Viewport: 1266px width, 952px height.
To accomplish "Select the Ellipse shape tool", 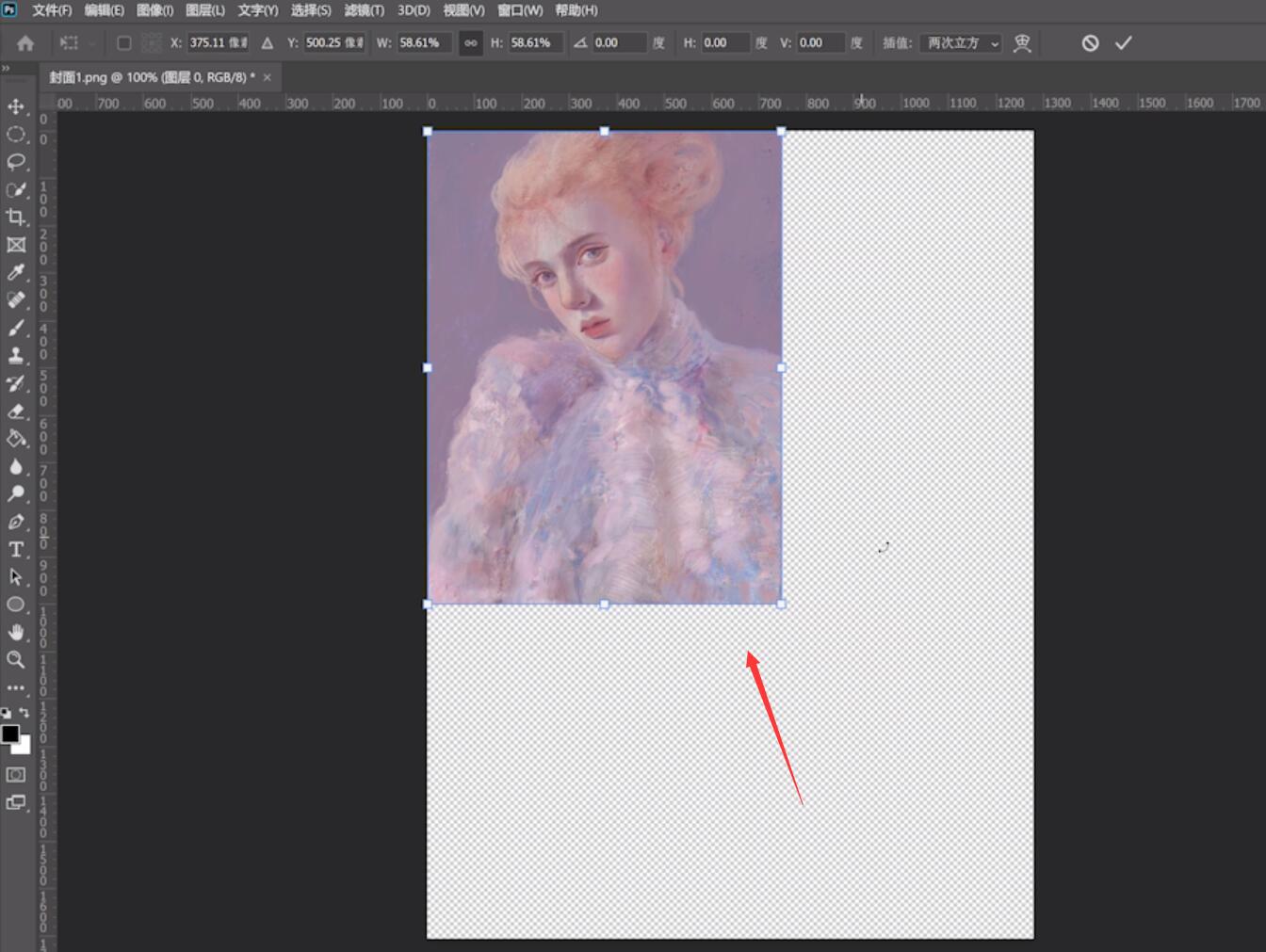I will (x=16, y=605).
